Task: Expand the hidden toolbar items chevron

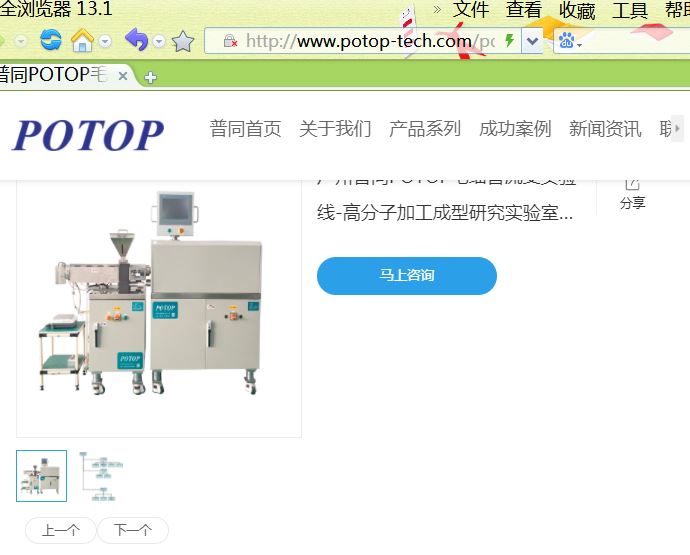Action: click(x=437, y=10)
